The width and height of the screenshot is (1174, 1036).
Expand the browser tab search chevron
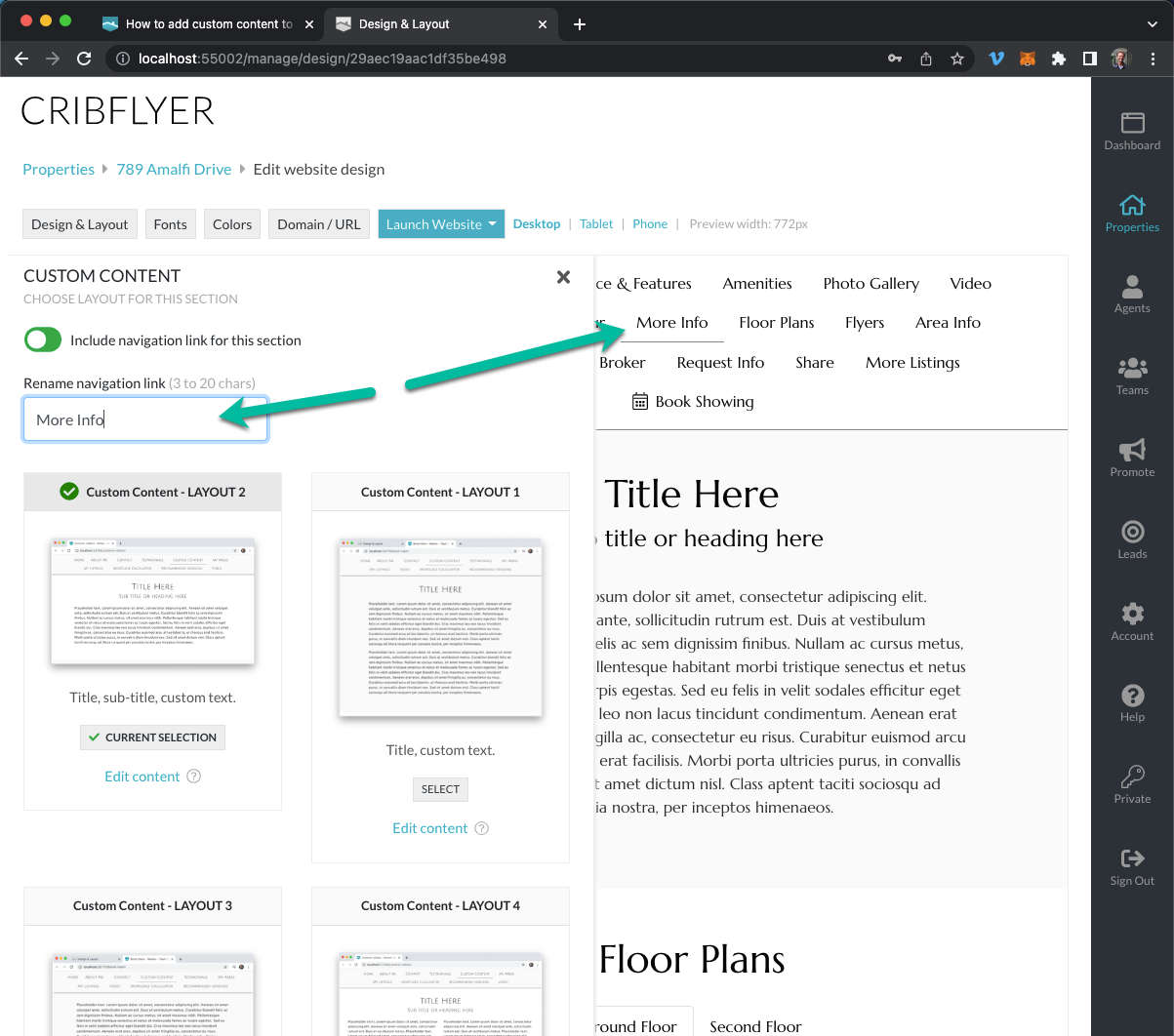pos(1153,24)
